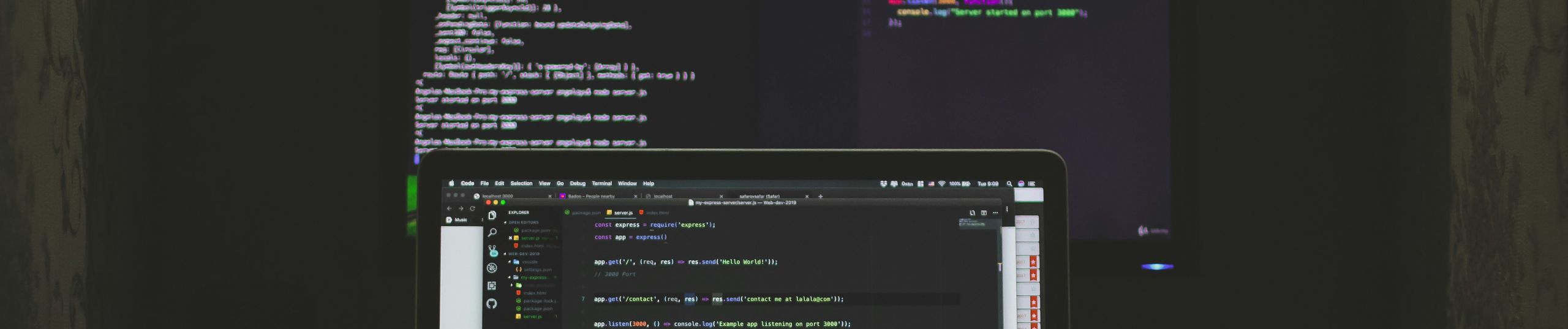Open Source Control view in activity bar

(x=492, y=251)
